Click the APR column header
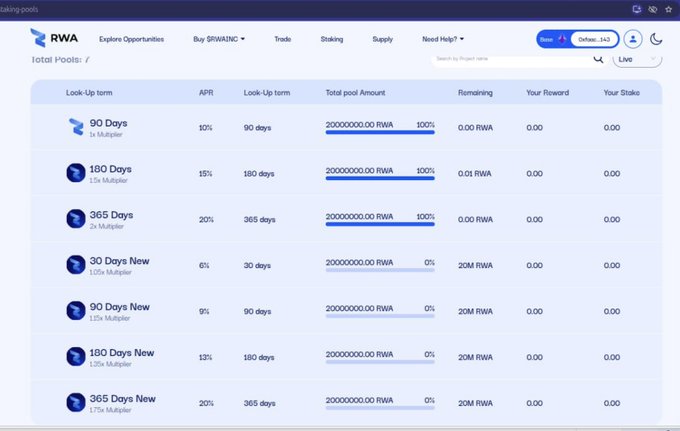The width and height of the screenshot is (680, 431). click(206, 92)
